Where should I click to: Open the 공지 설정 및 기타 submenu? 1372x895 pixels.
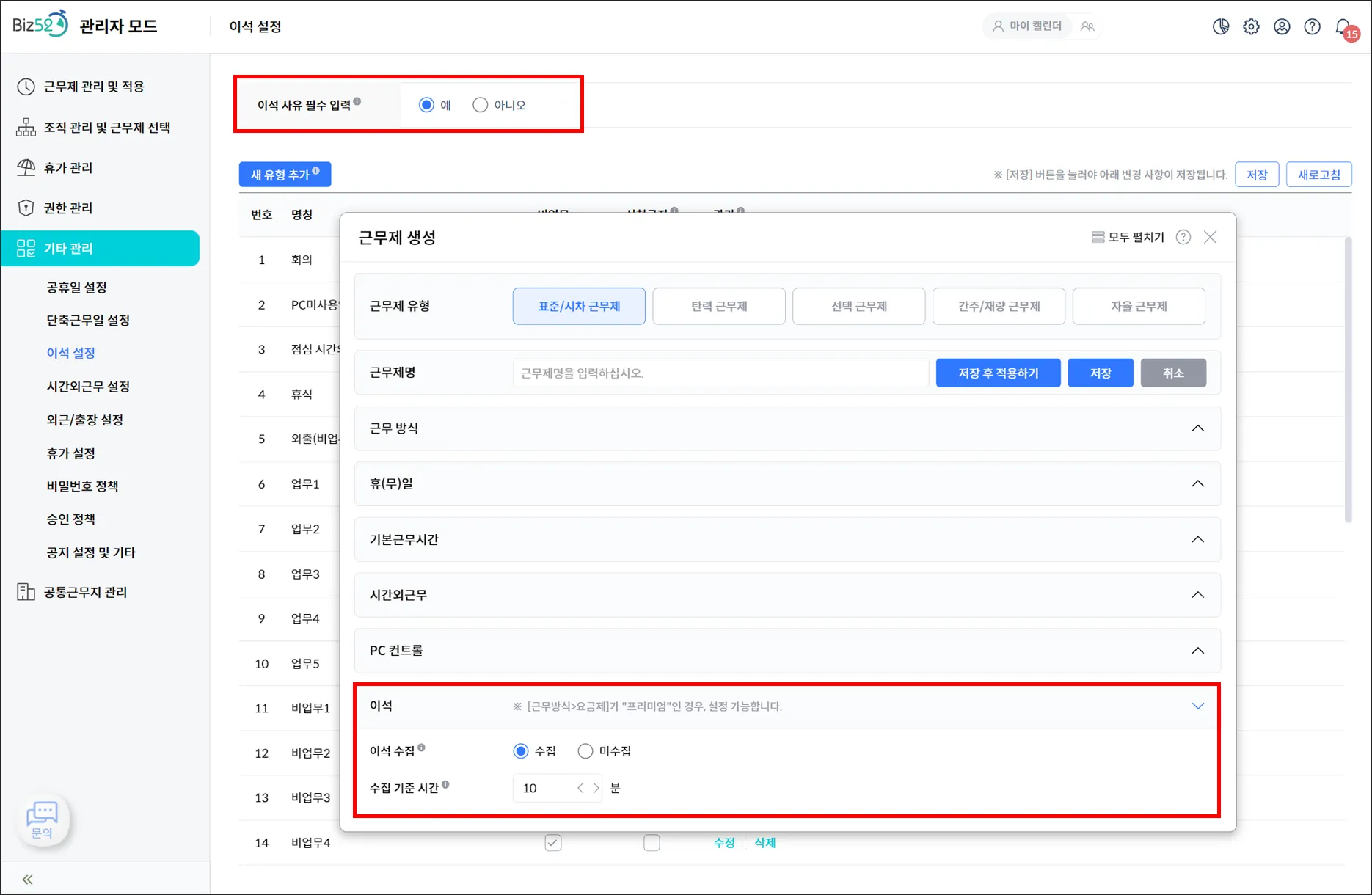pos(91,552)
